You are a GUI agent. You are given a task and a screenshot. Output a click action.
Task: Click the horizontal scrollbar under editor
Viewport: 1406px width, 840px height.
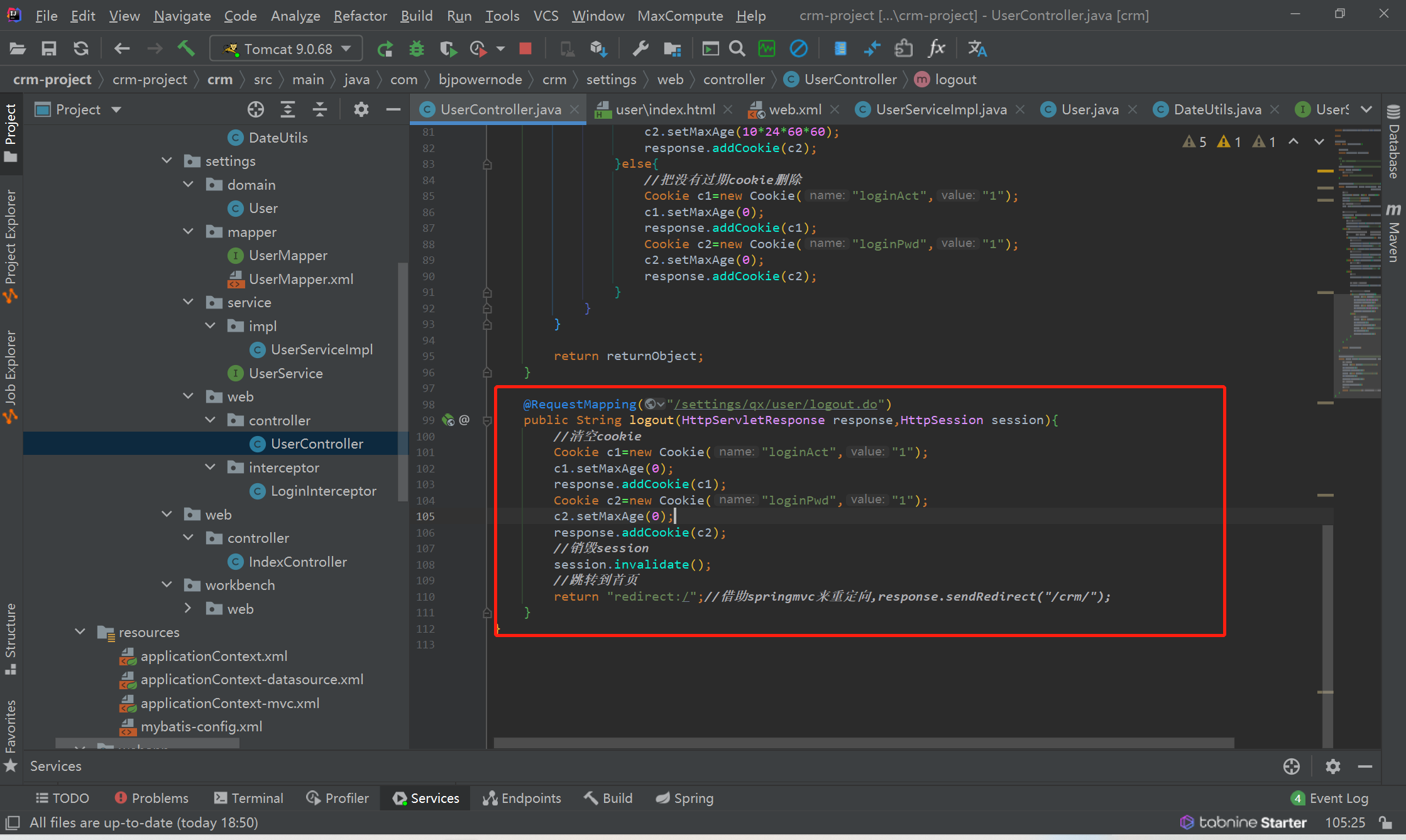click(x=864, y=743)
